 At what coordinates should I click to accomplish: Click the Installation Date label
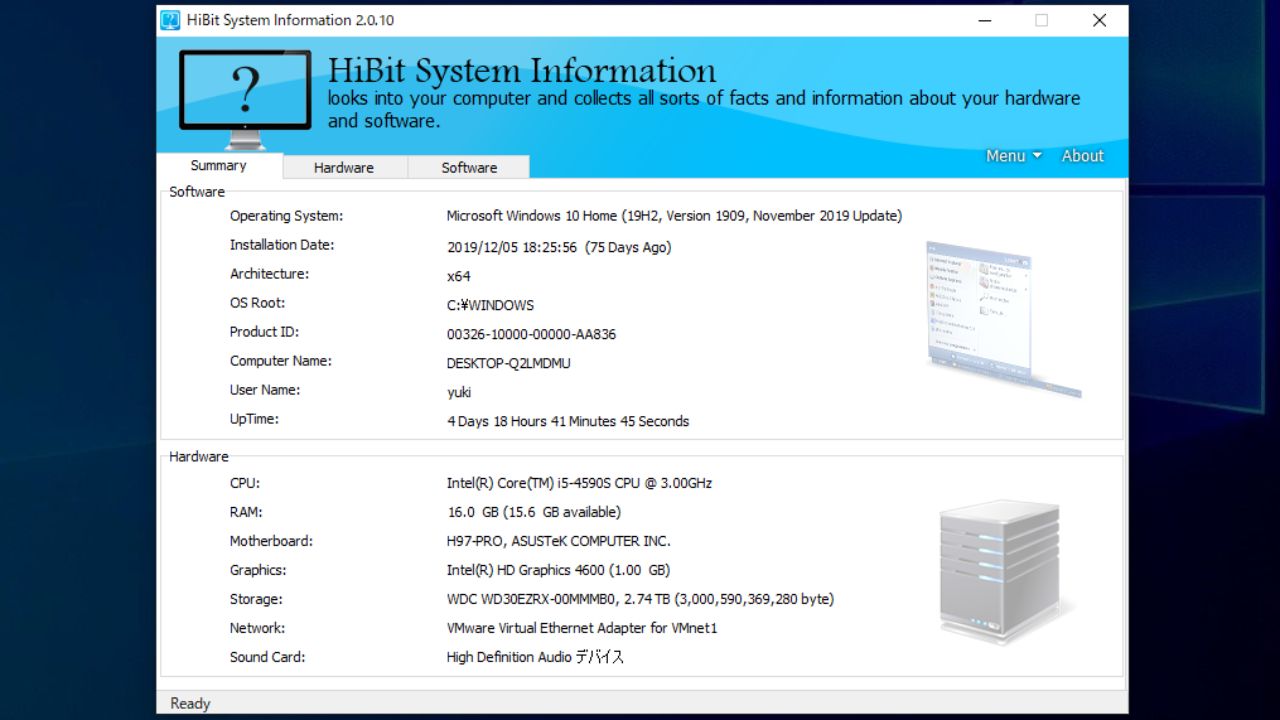click(x=282, y=245)
